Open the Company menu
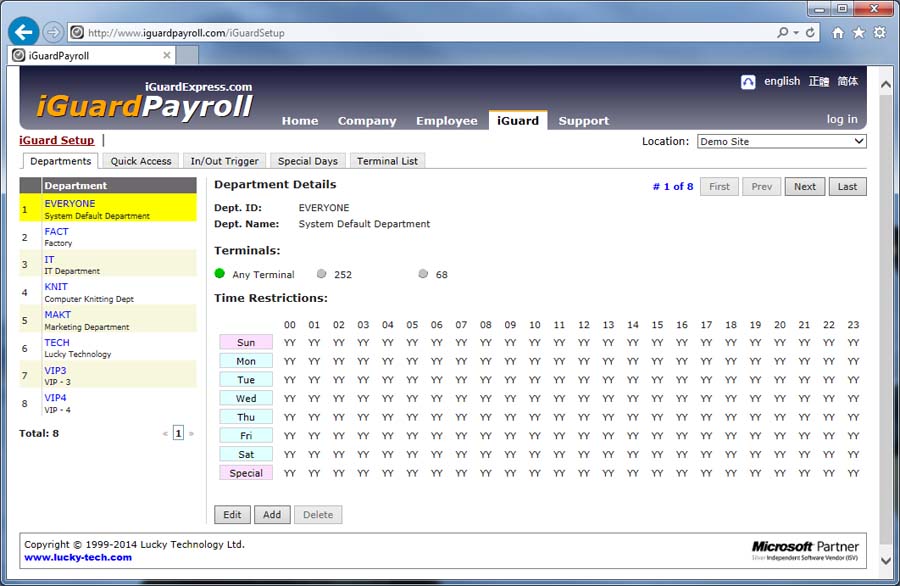 pyautogui.click(x=367, y=121)
